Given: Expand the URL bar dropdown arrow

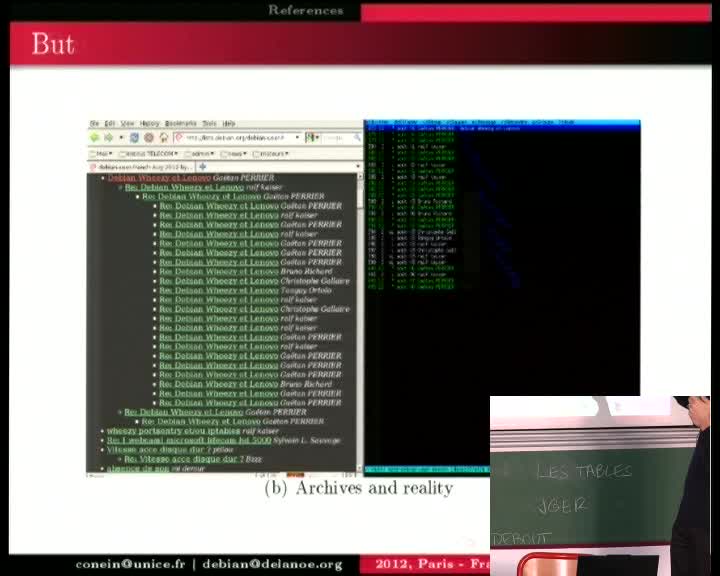Looking at the screenshot, I should tap(297, 137).
